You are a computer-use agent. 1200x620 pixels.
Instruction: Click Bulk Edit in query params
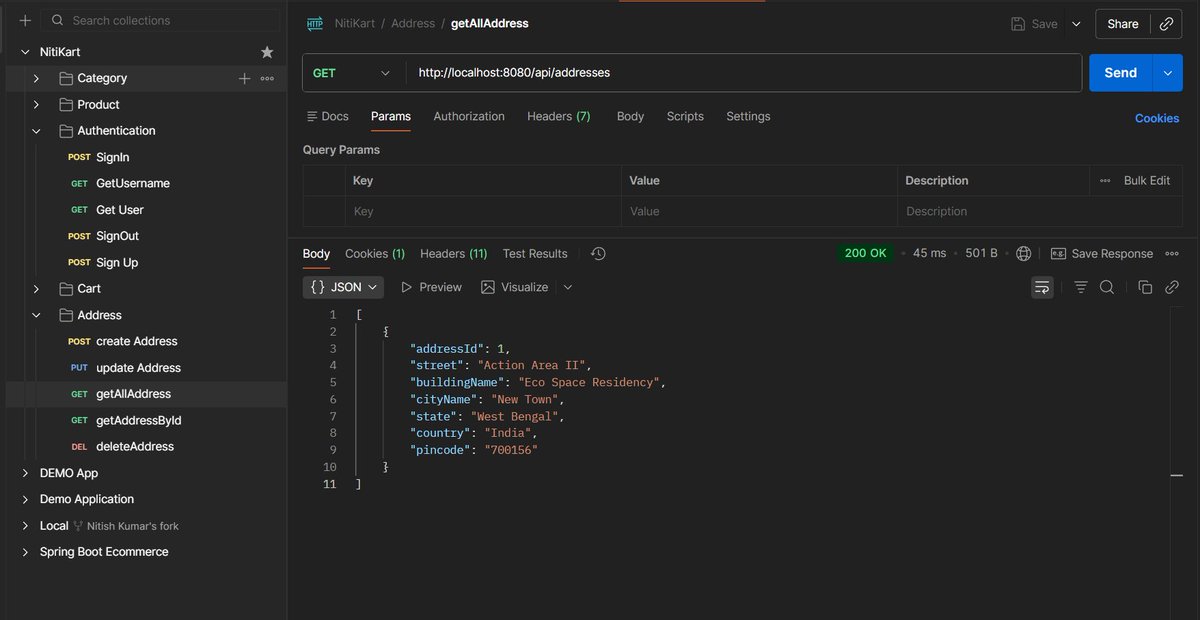coord(1147,181)
